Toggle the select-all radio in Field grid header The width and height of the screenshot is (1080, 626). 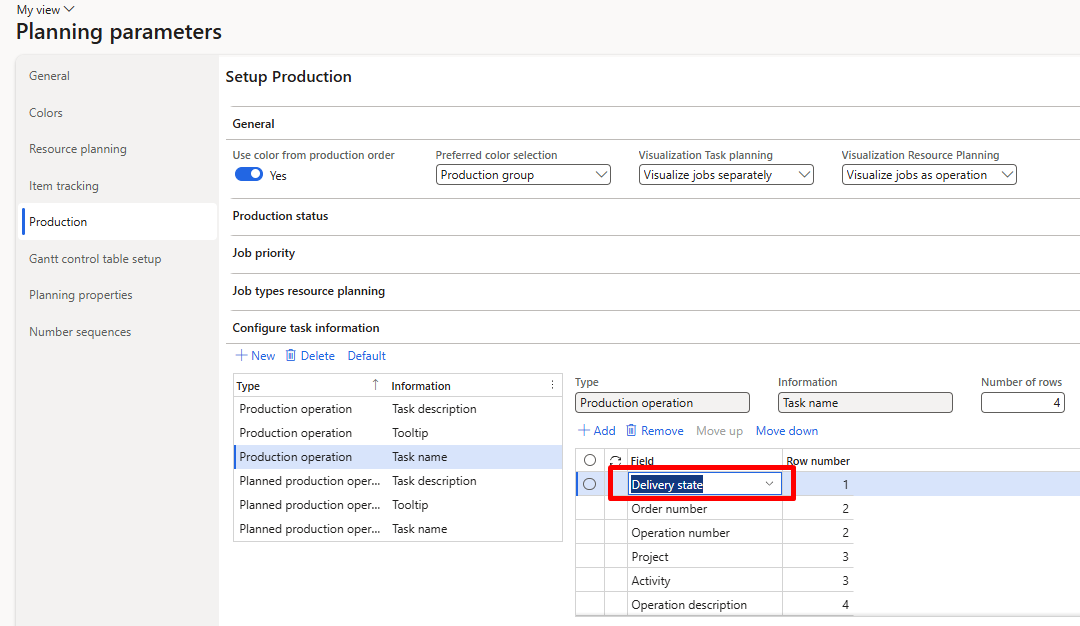point(590,460)
